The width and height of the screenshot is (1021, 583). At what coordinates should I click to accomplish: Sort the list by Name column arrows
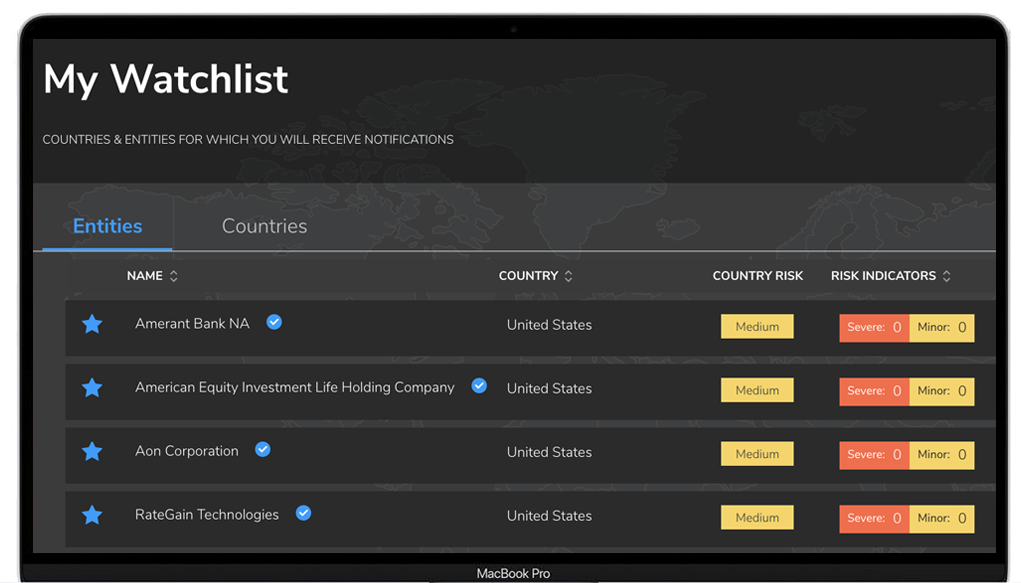[x=174, y=276]
